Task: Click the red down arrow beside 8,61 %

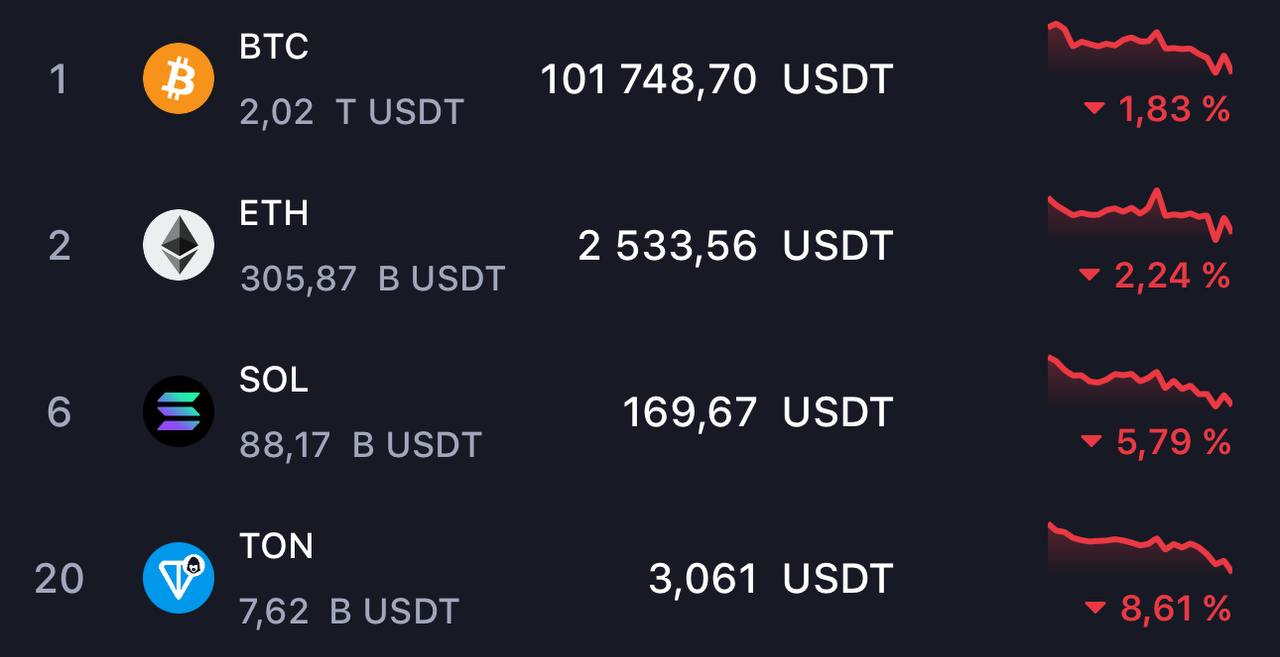Action: [x=1096, y=608]
